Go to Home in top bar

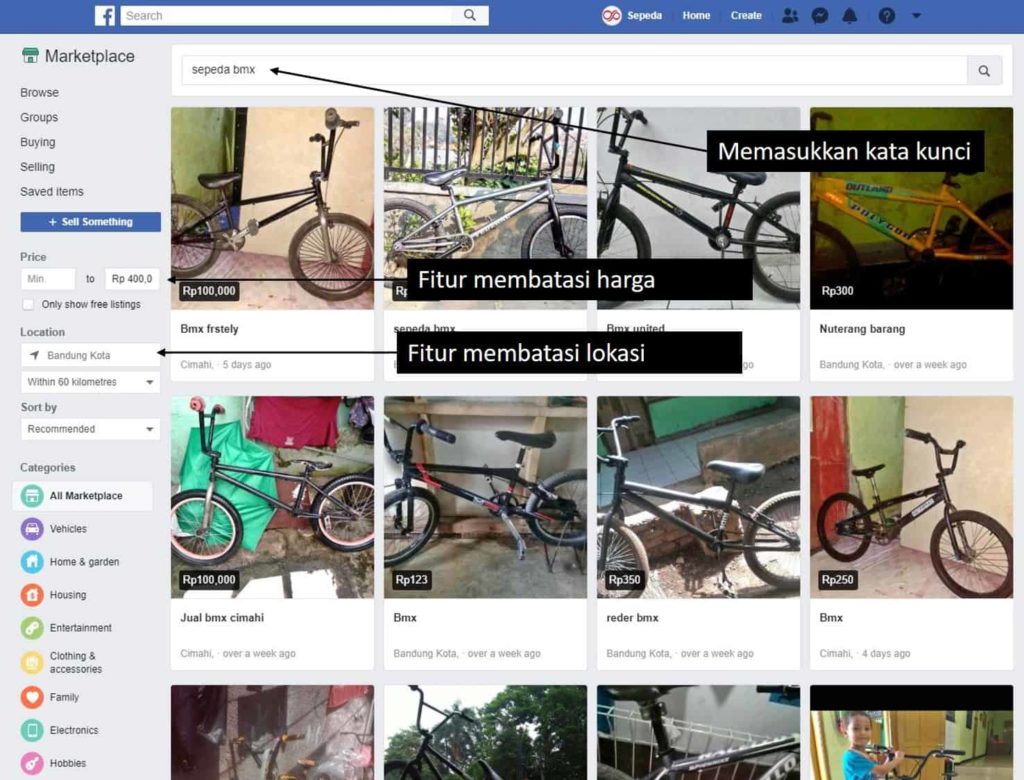[696, 15]
